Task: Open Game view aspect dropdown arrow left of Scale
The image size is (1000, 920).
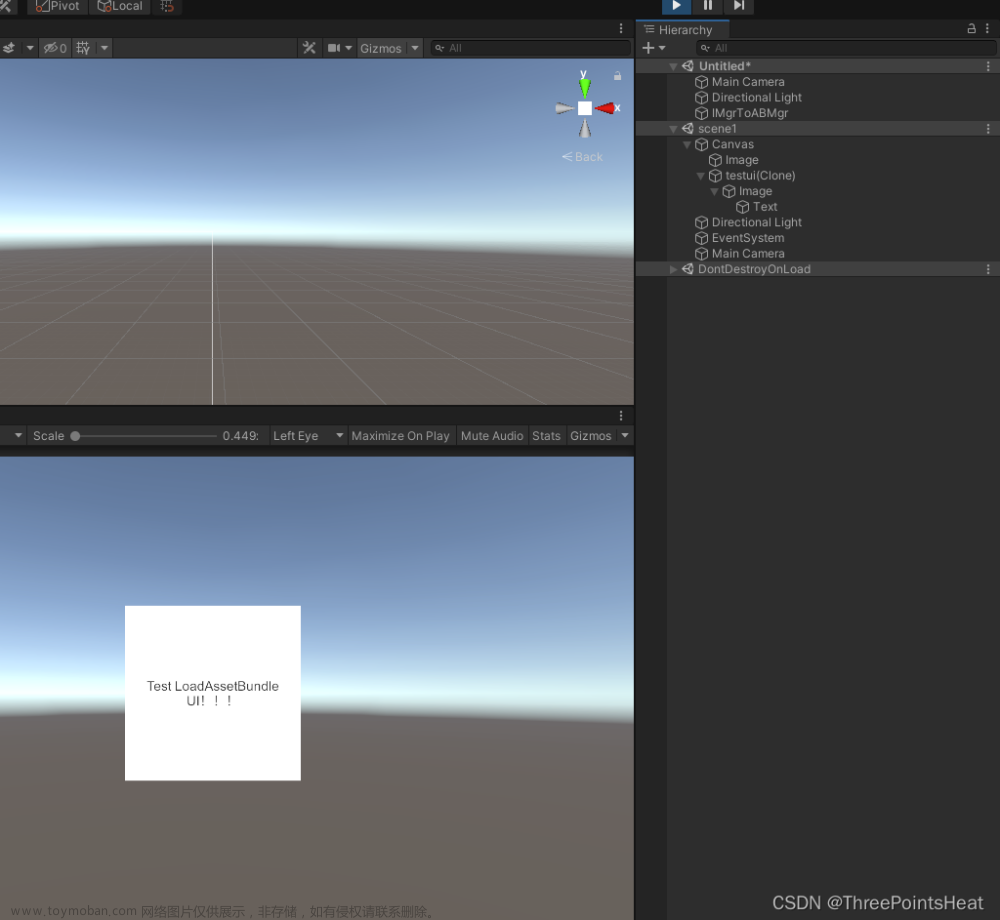Action: [18, 436]
